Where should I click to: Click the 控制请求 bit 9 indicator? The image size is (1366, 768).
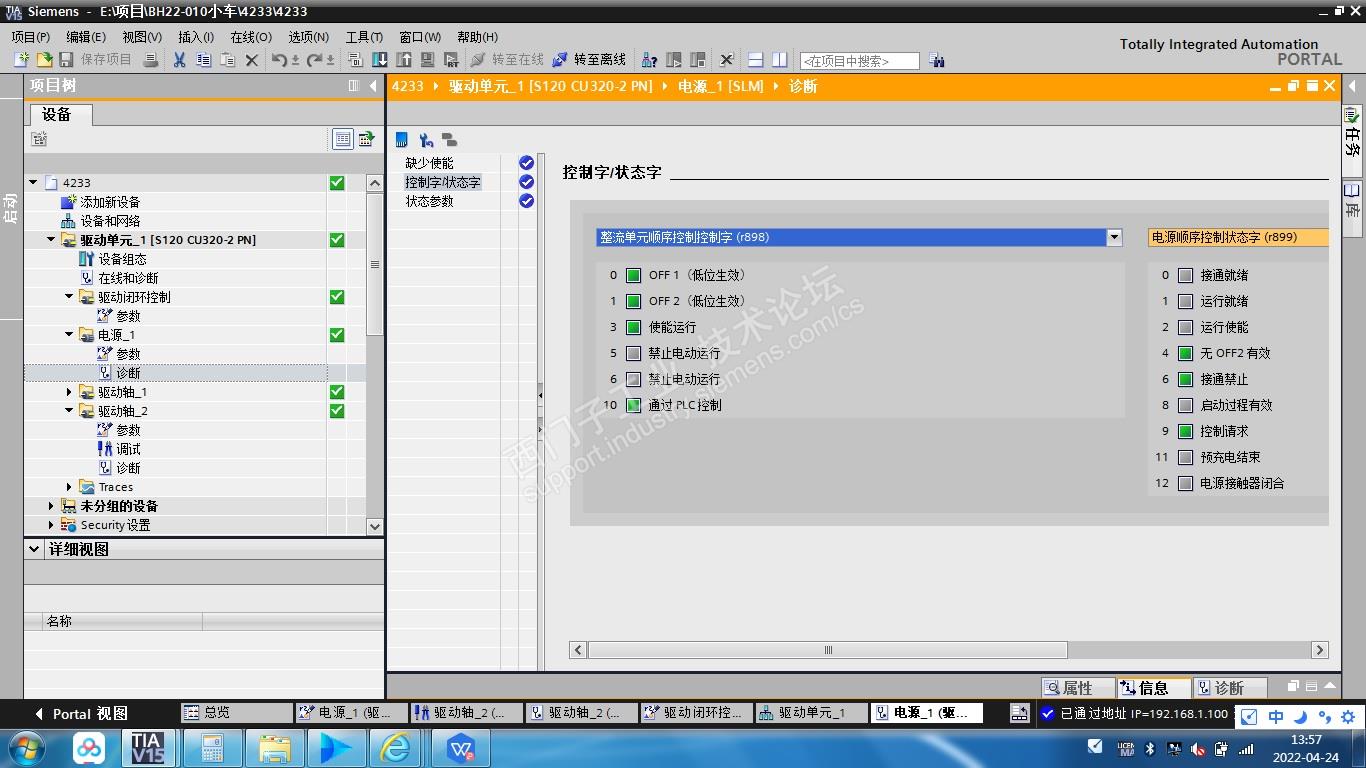(1185, 431)
